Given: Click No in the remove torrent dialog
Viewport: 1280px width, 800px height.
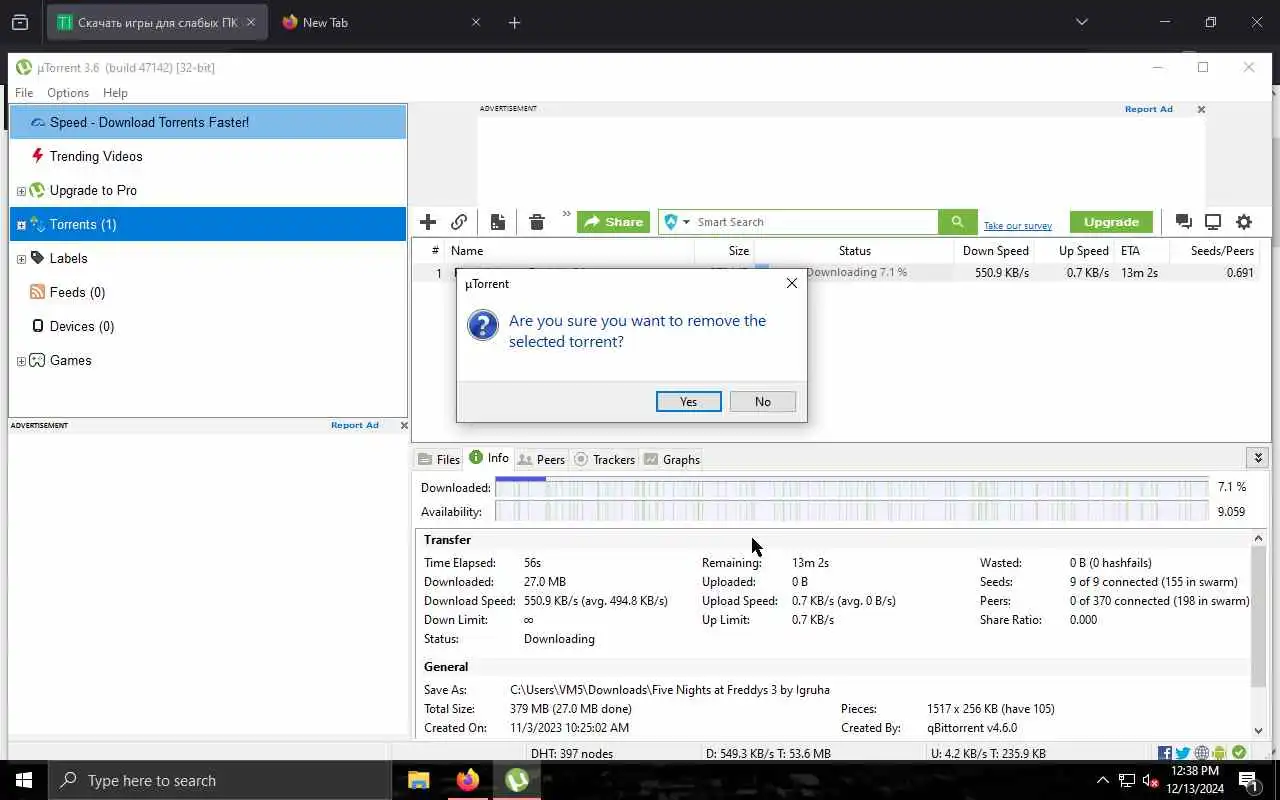Looking at the screenshot, I should click(x=763, y=401).
